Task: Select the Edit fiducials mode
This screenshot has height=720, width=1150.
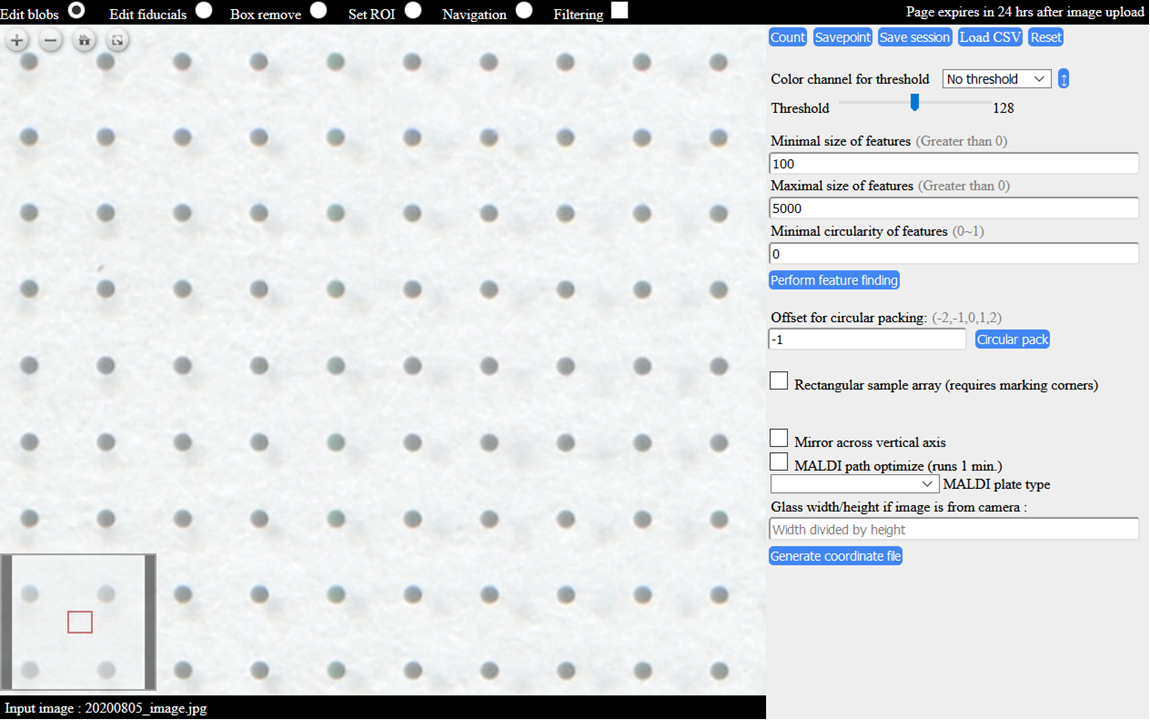Action: point(204,10)
